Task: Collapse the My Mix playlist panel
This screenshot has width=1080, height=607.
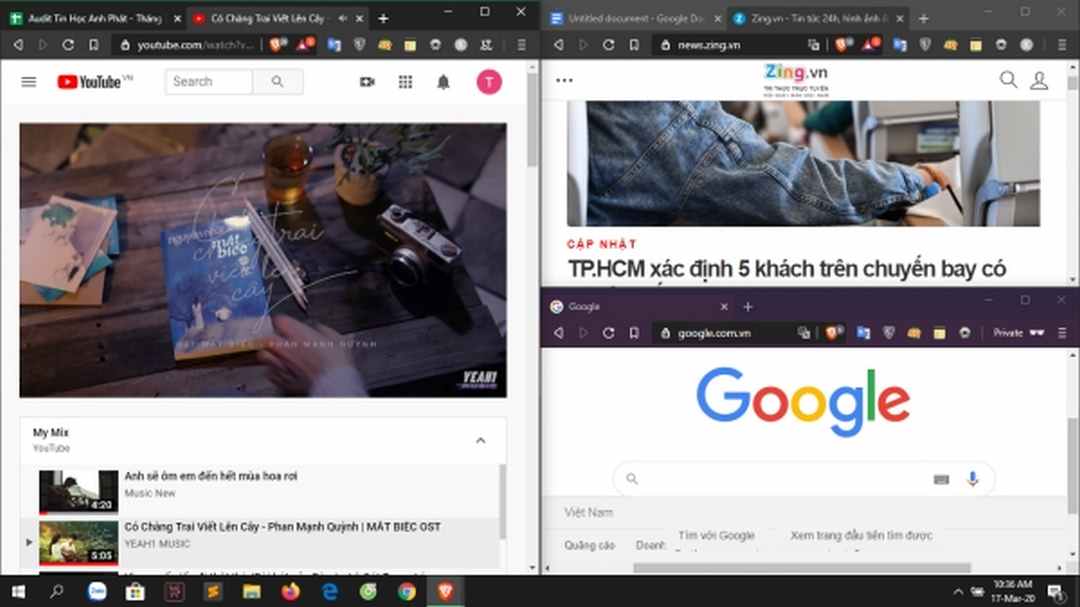Action: (x=481, y=440)
